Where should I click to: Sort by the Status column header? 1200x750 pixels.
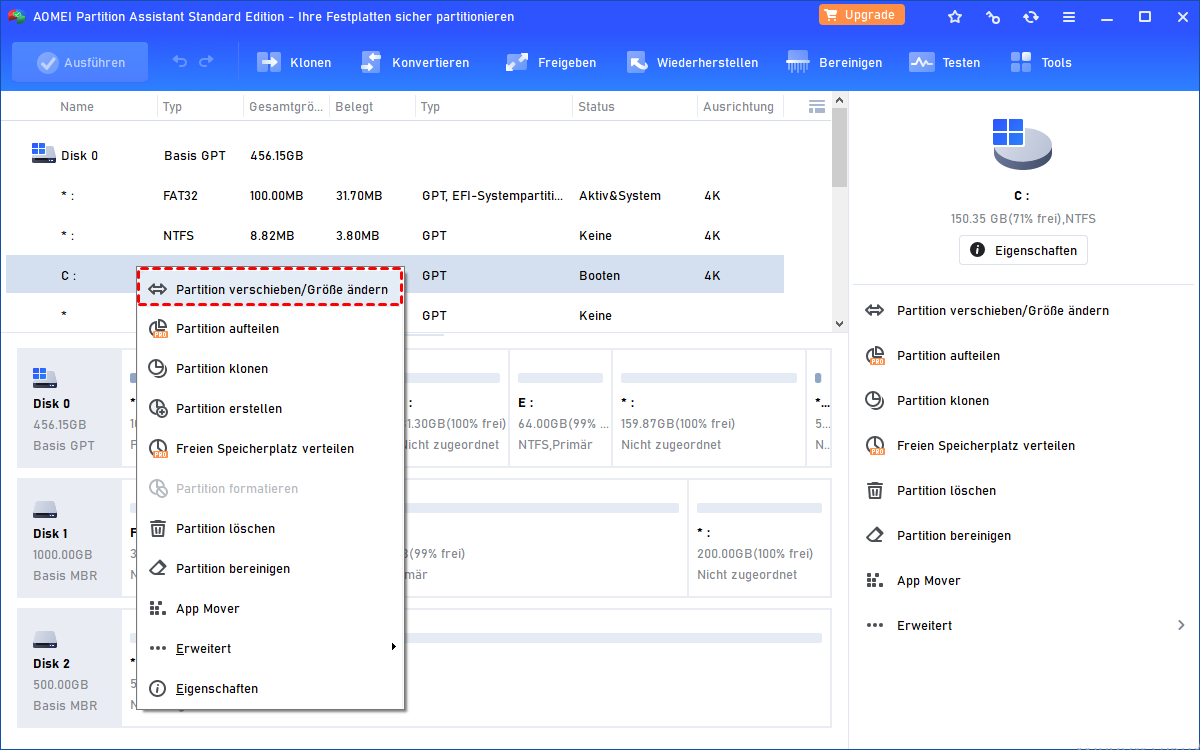click(x=596, y=106)
